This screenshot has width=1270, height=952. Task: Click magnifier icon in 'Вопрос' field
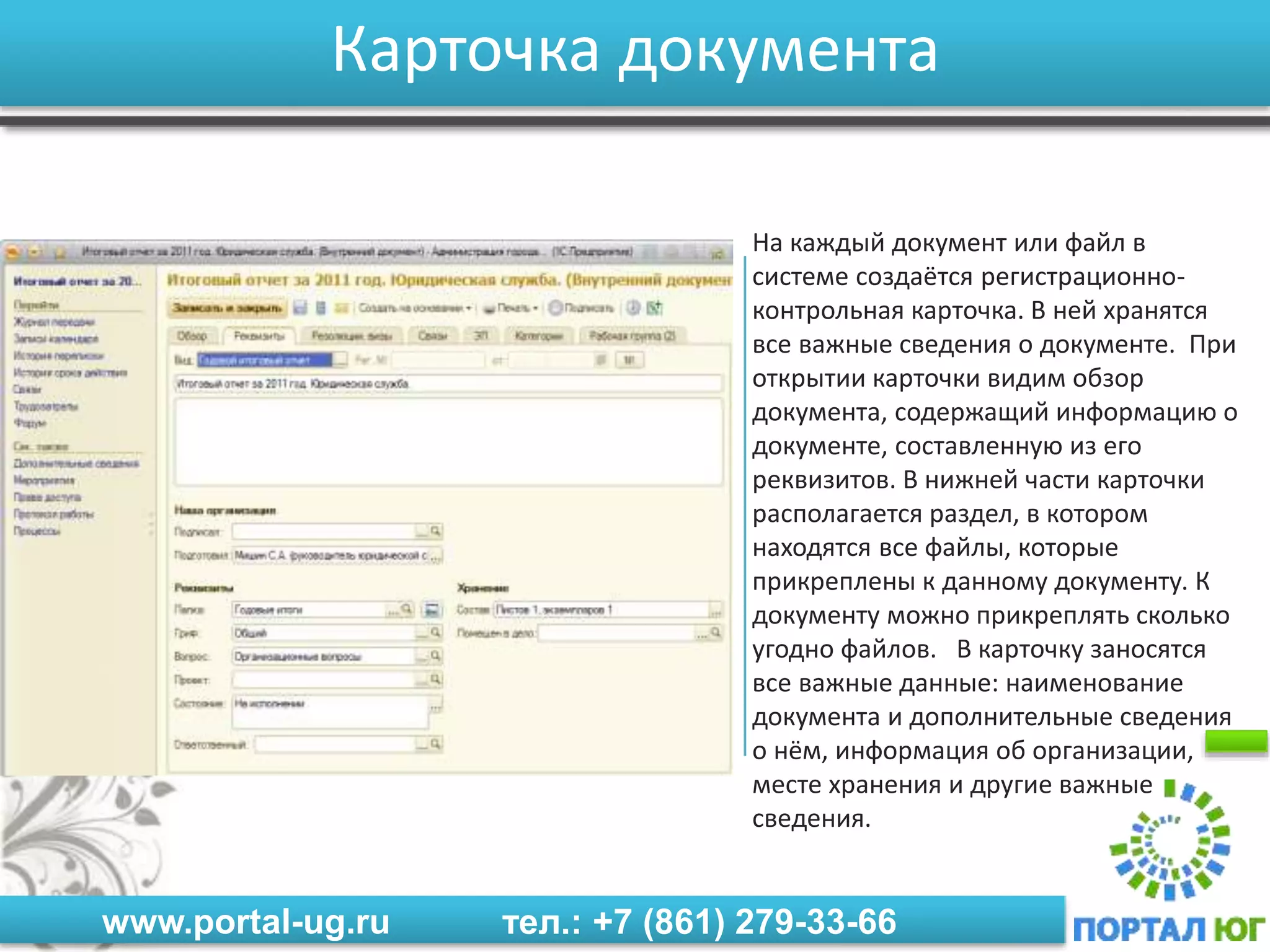(x=436, y=656)
